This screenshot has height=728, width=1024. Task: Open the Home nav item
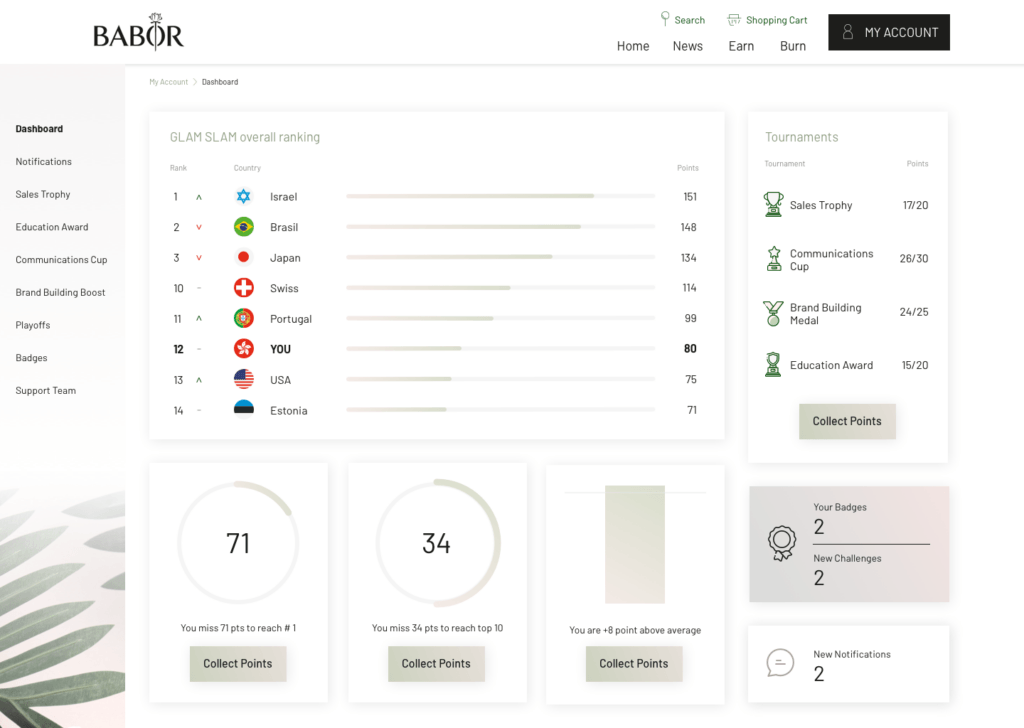(633, 46)
